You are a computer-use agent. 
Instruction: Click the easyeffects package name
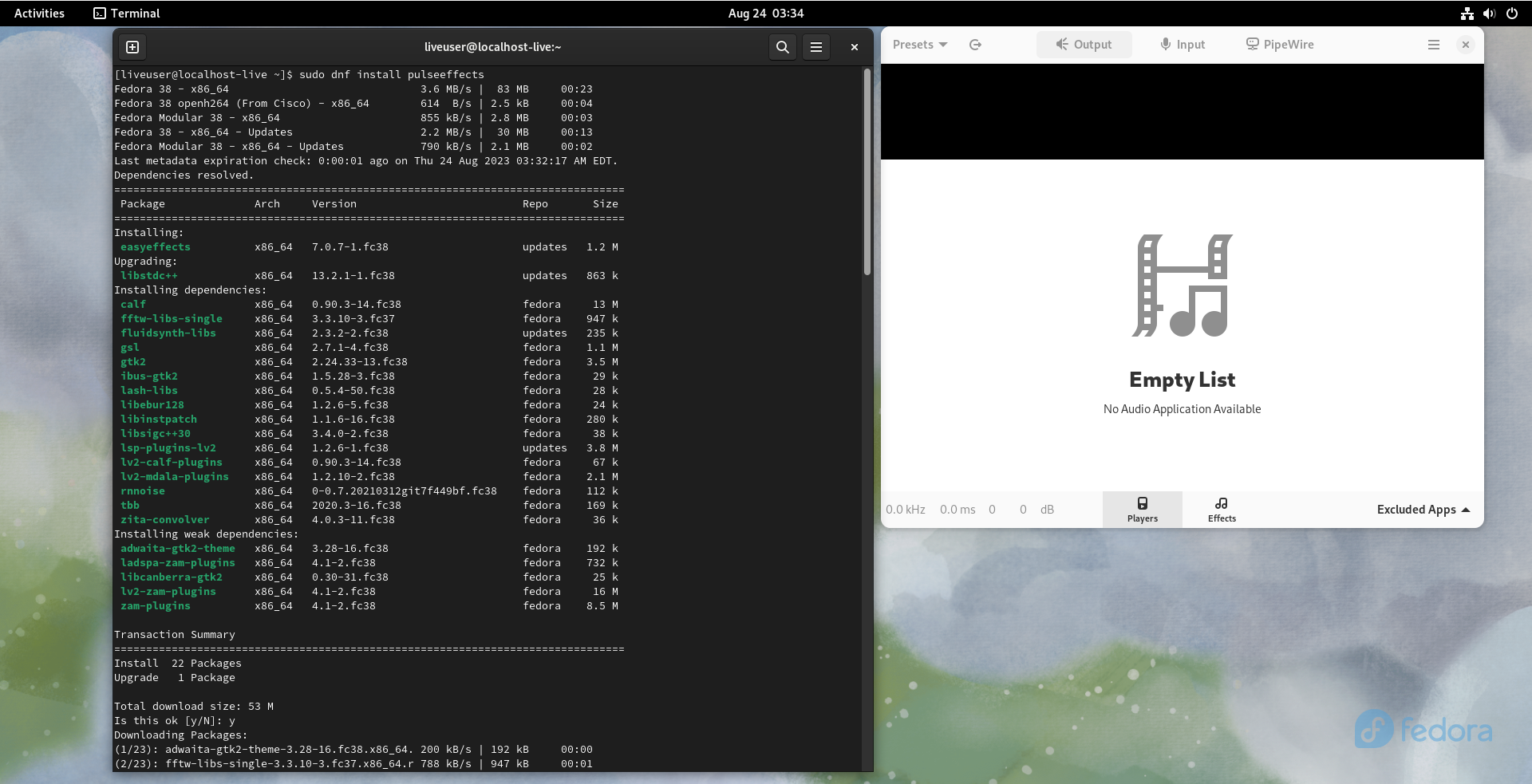(x=156, y=247)
